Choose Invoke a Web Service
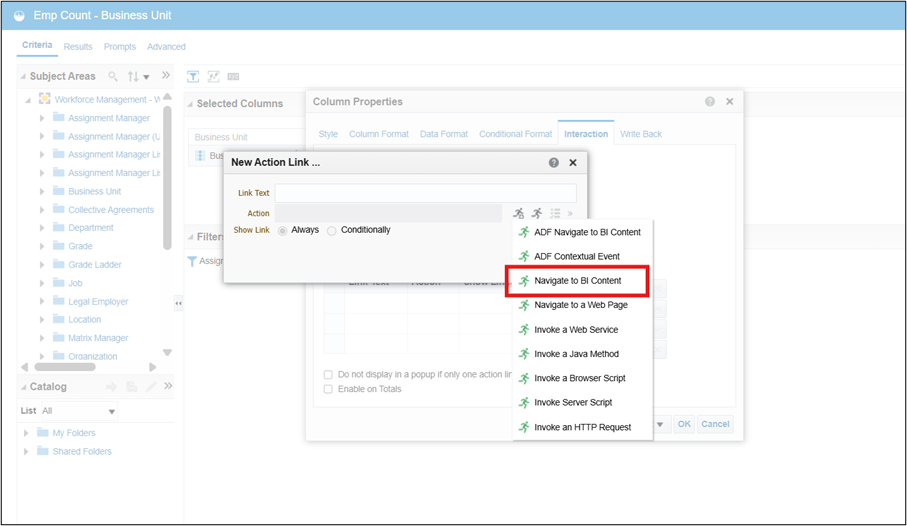This screenshot has height=526, width=907. [x=575, y=329]
